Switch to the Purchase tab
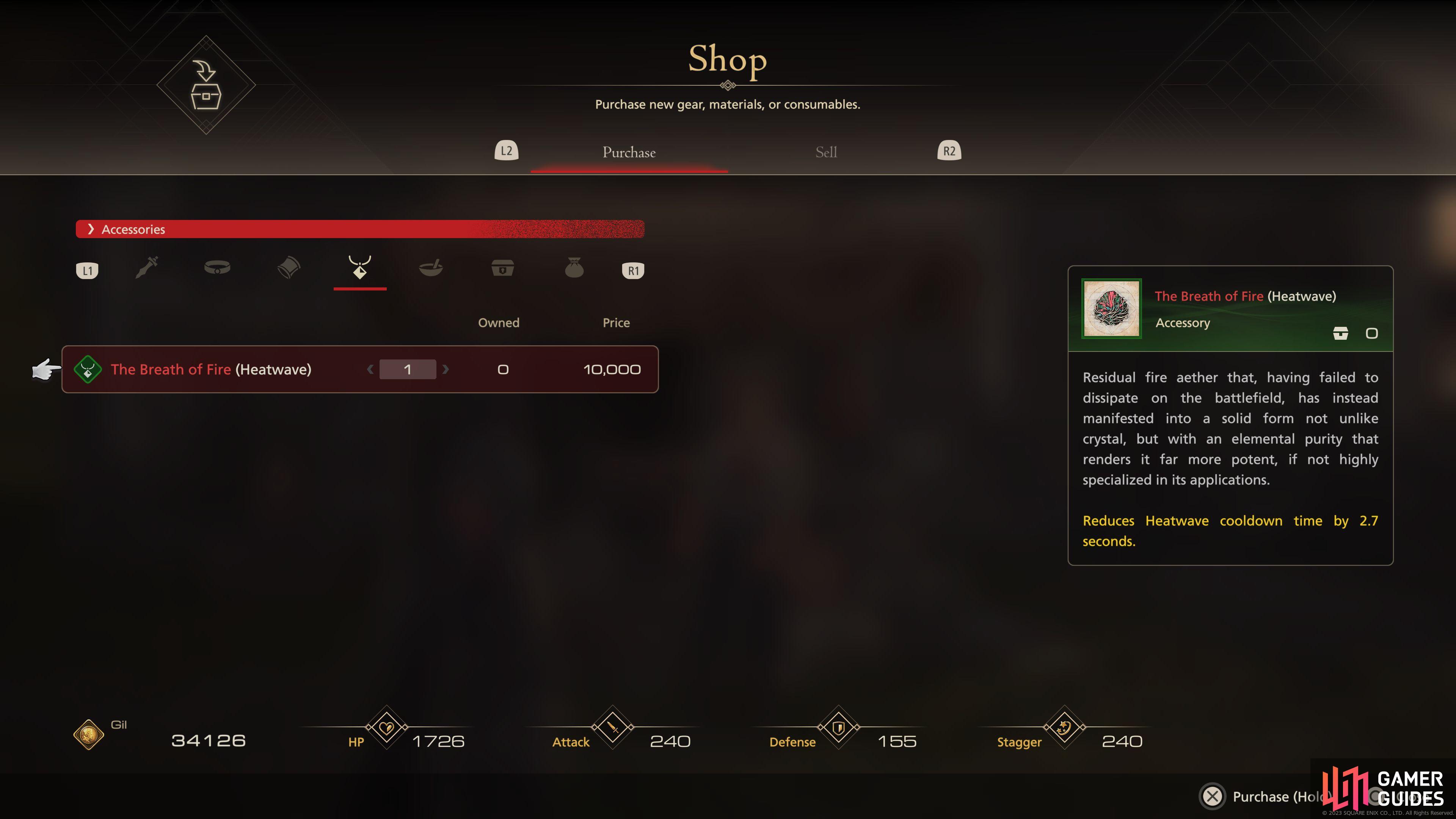This screenshot has height=819, width=1456. tap(629, 152)
